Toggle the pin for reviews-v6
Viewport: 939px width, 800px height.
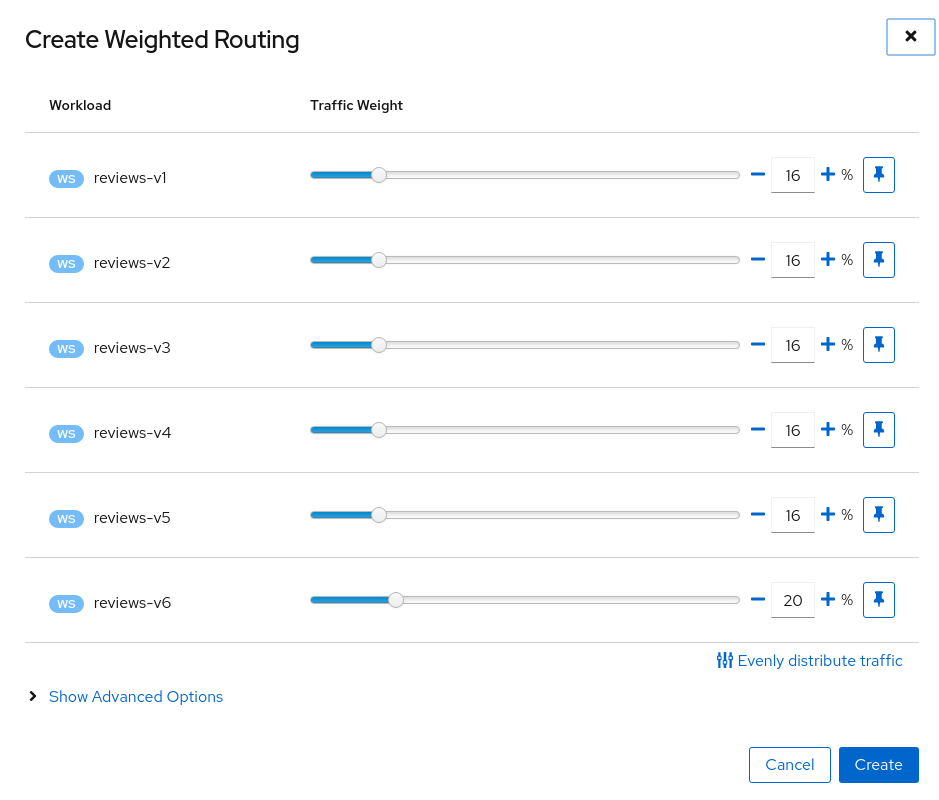point(878,599)
